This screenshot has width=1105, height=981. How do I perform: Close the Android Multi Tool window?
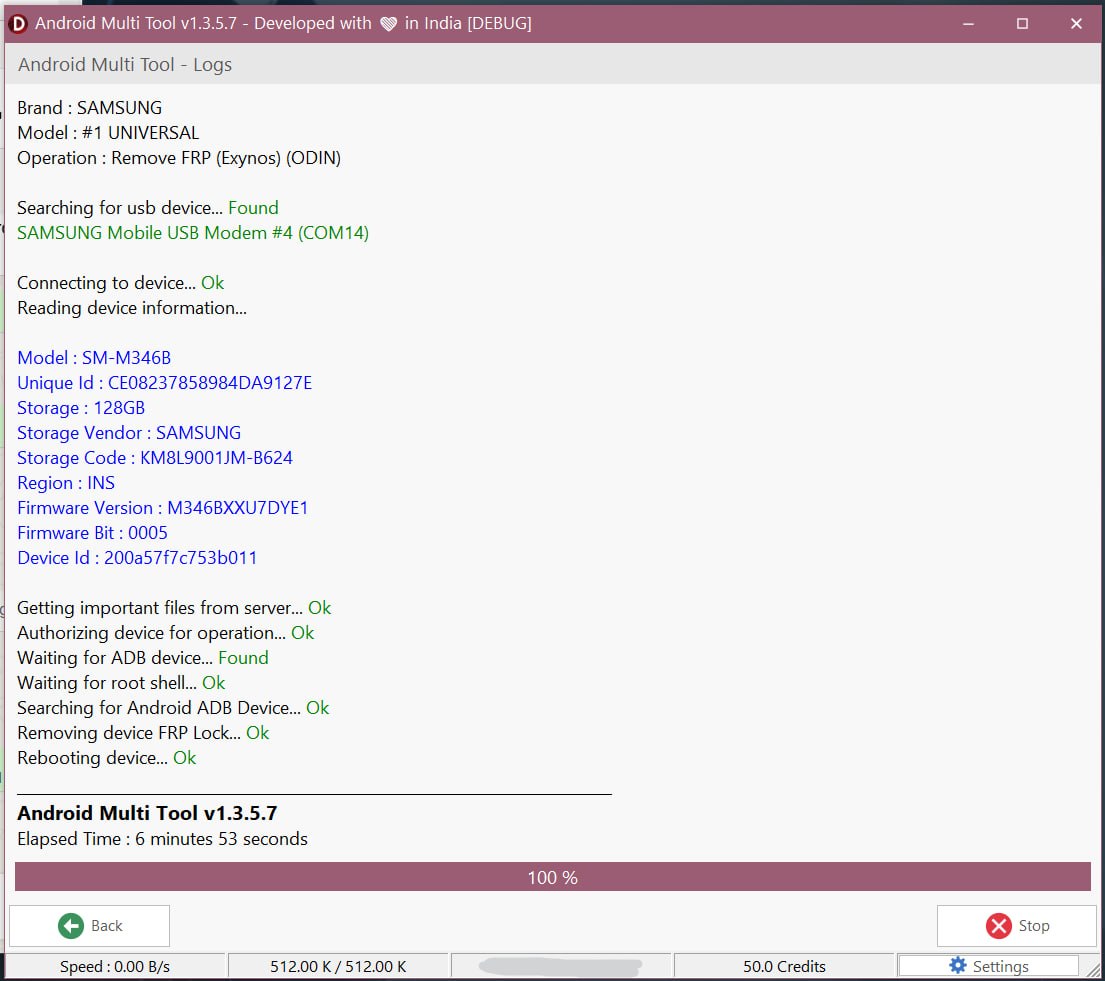coord(1076,23)
